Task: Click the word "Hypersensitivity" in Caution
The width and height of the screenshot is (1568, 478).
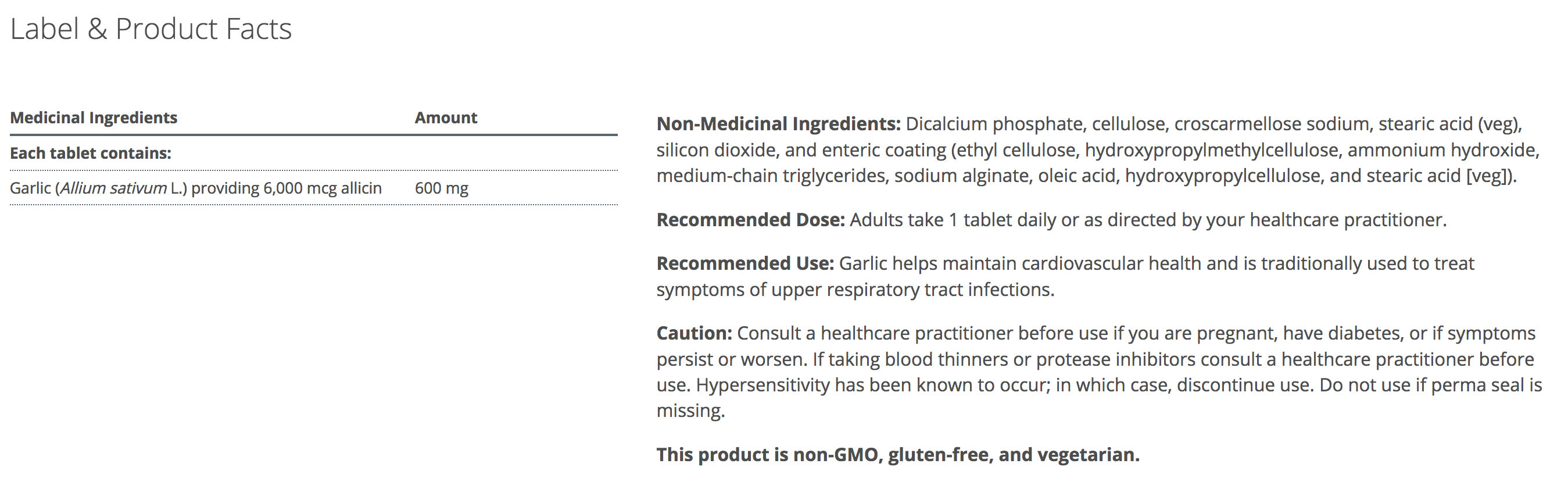Action: 762,386
